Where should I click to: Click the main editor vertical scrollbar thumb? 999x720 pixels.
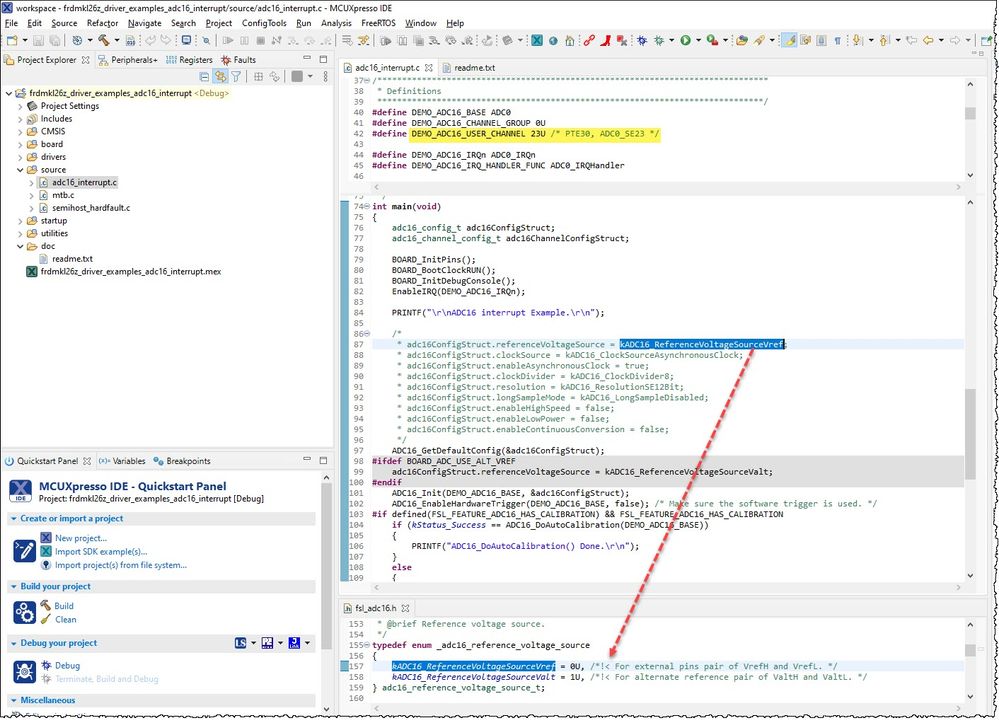970,433
